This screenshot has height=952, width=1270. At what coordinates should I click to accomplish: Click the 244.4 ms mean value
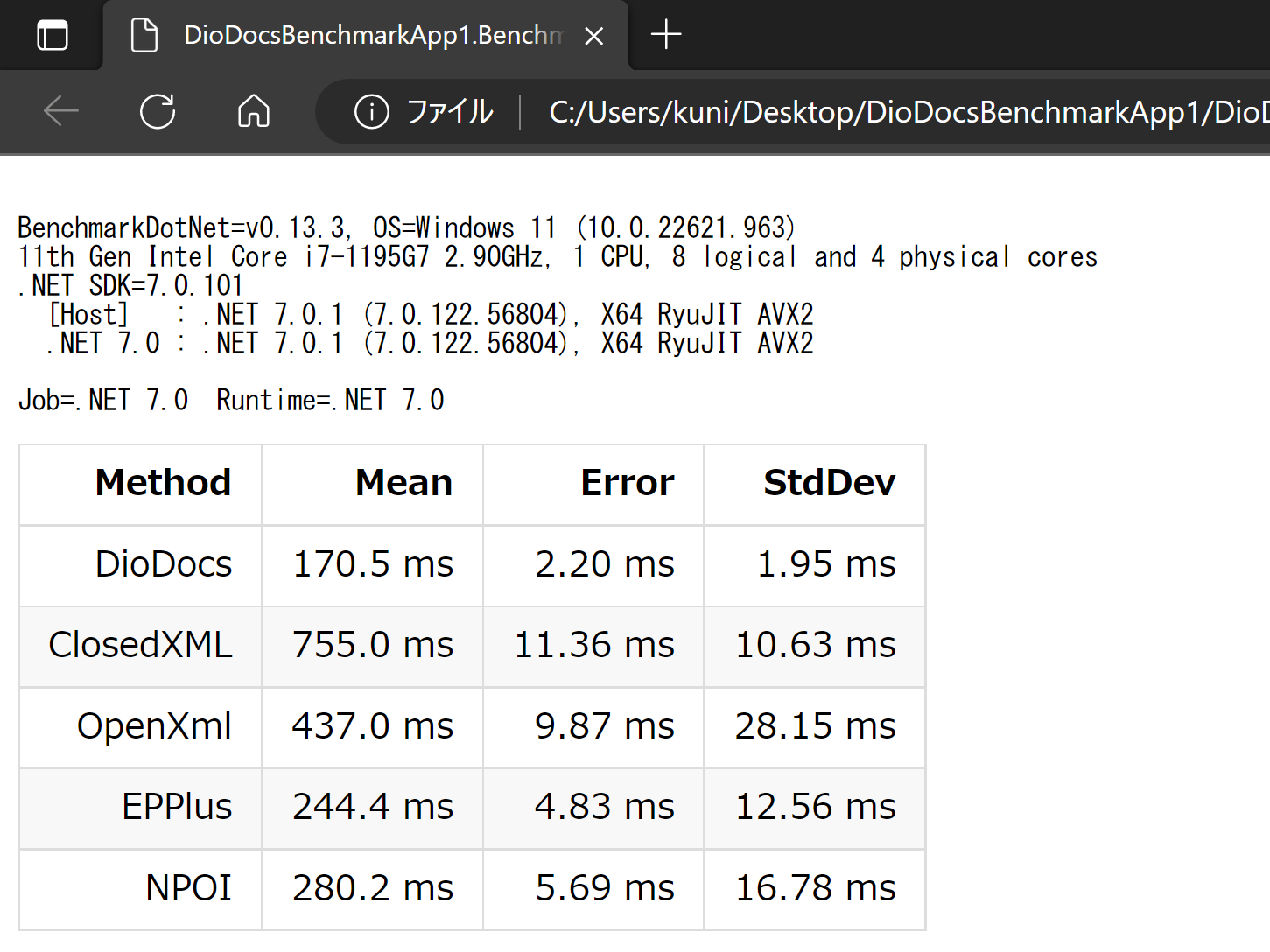(x=373, y=807)
